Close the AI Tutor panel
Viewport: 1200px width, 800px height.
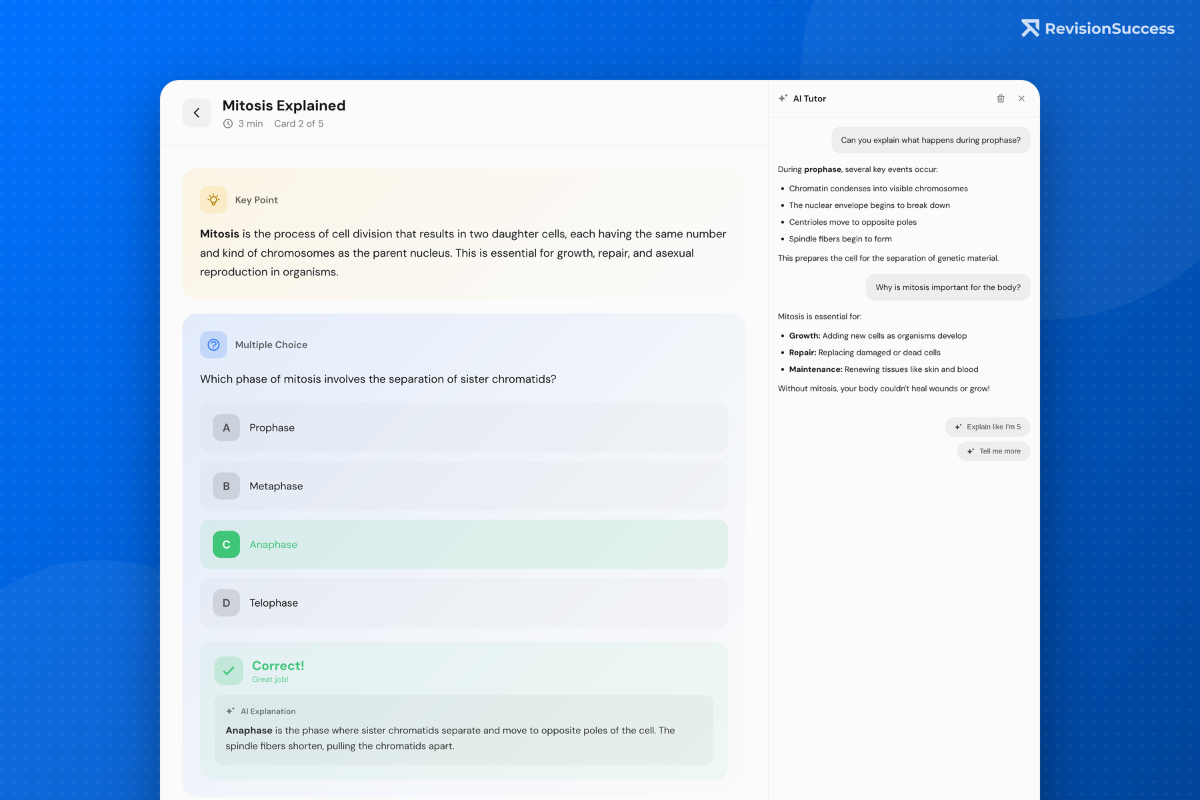tap(1021, 98)
